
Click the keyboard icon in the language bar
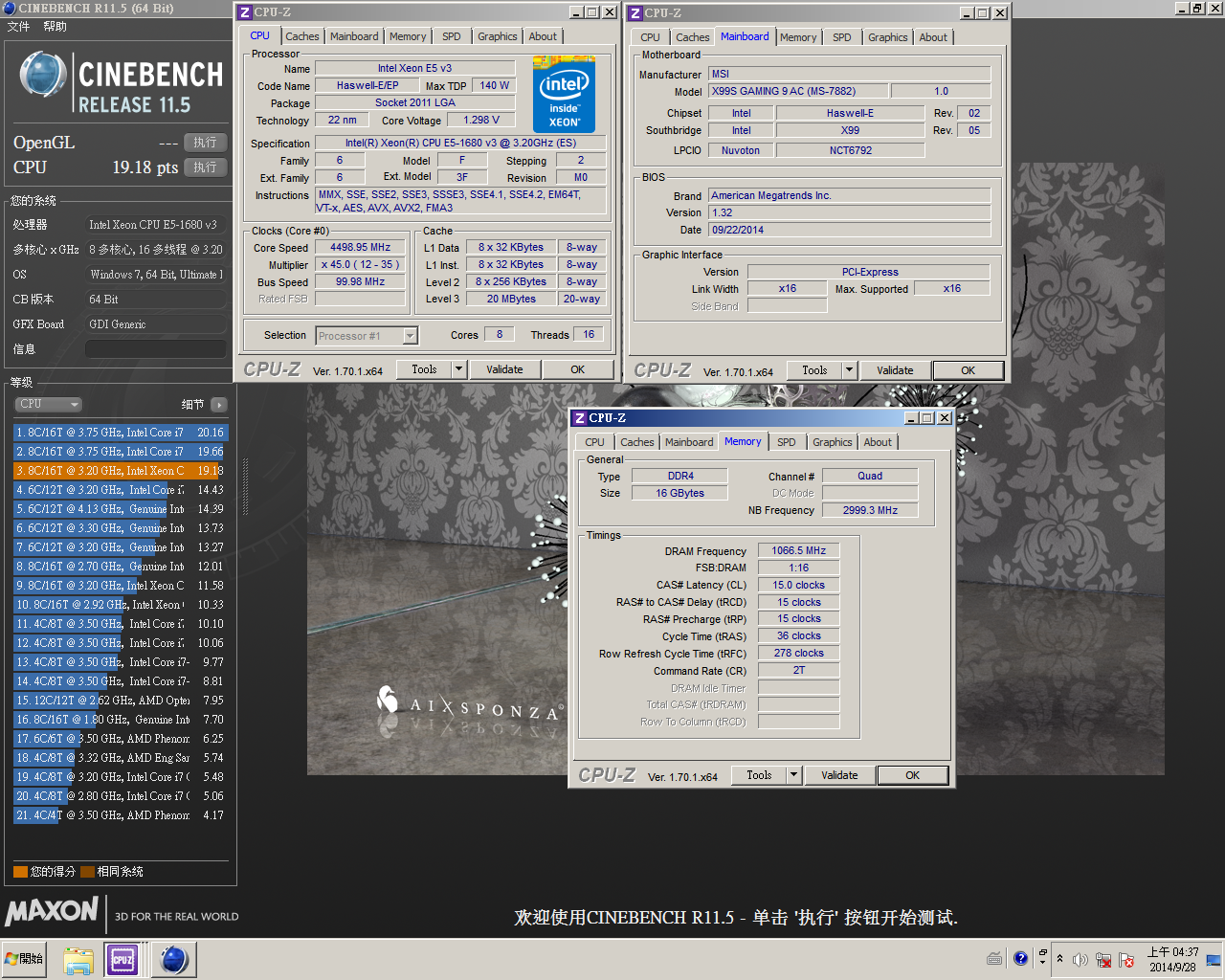994,959
